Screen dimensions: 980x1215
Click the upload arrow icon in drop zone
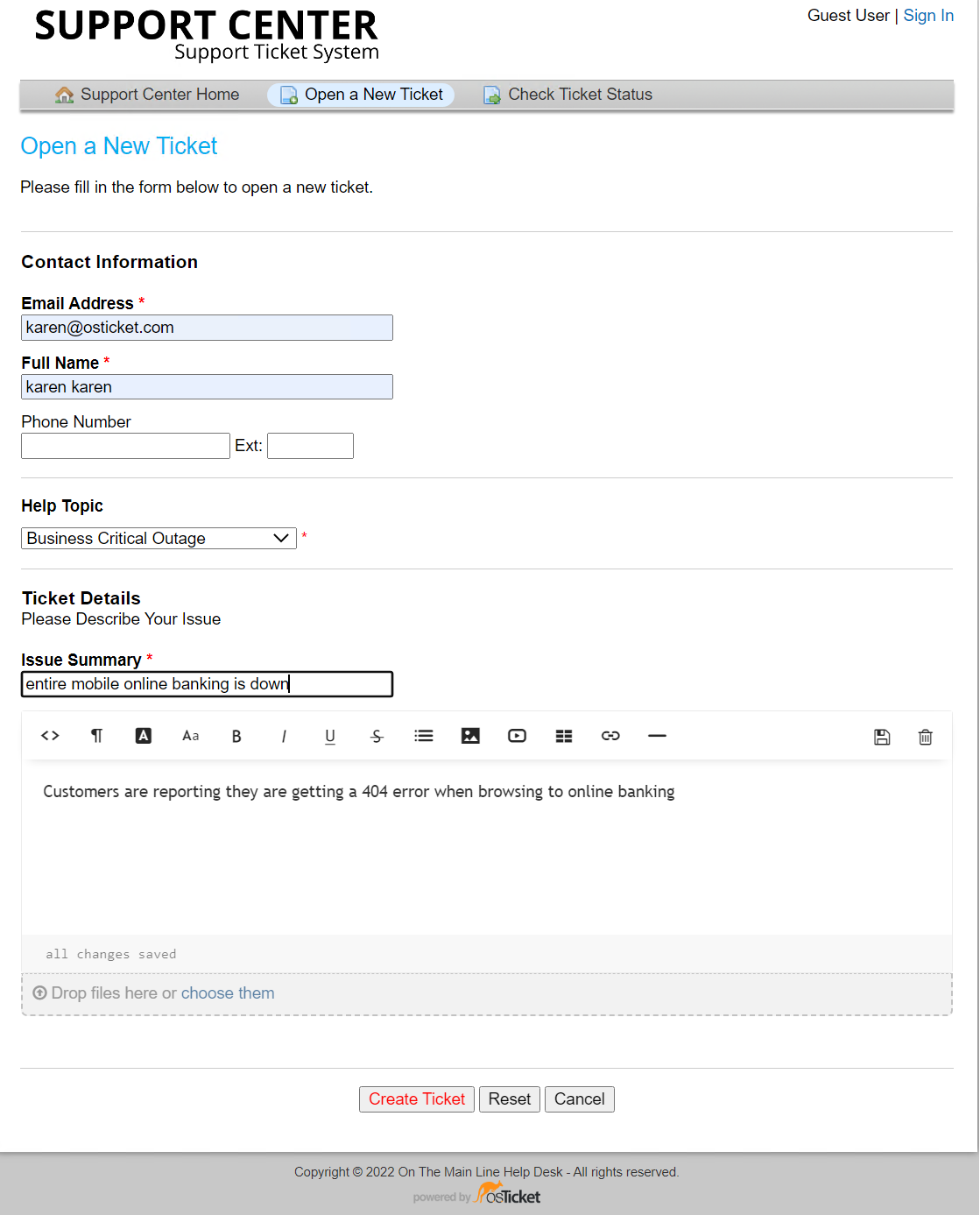39,992
